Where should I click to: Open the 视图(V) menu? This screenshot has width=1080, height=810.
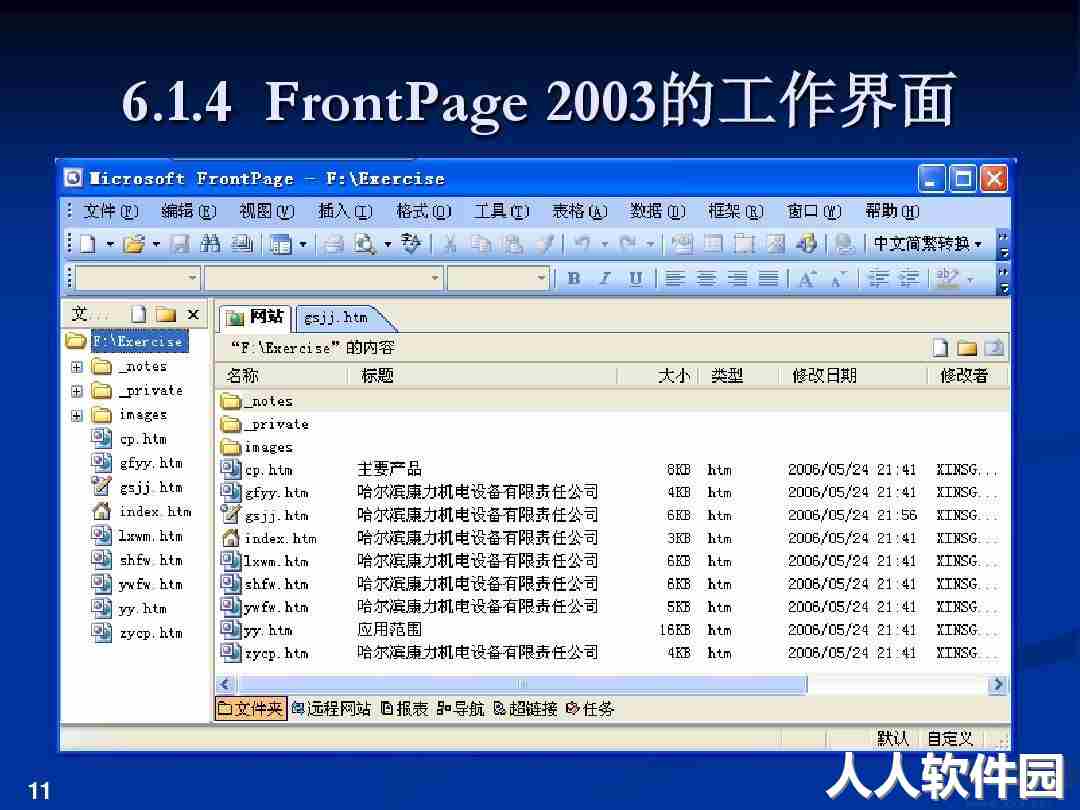click(x=266, y=211)
